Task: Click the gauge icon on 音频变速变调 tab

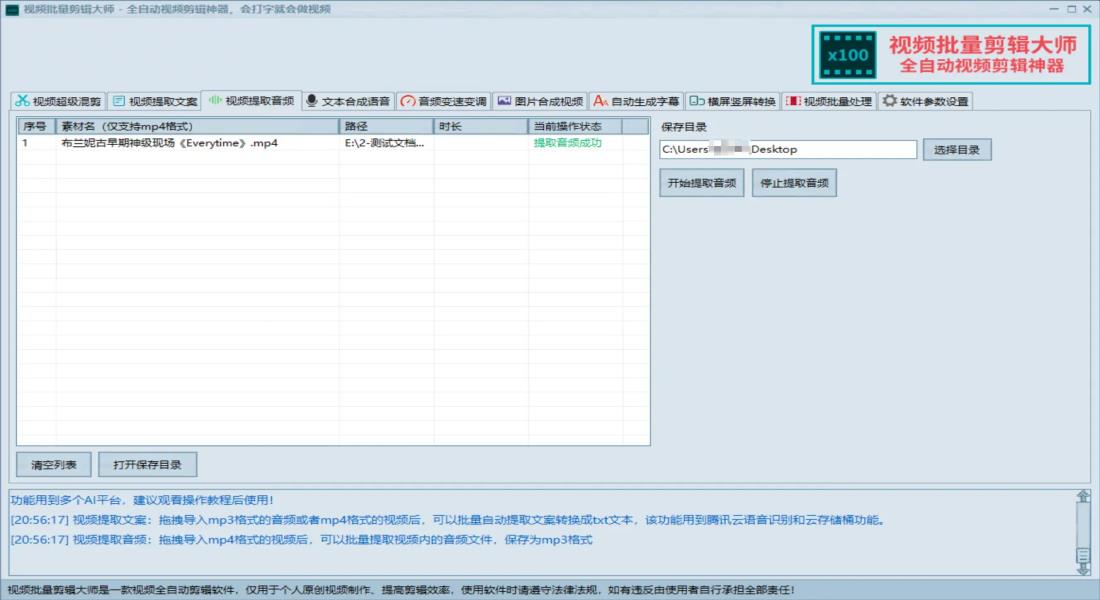Action: pos(407,101)
